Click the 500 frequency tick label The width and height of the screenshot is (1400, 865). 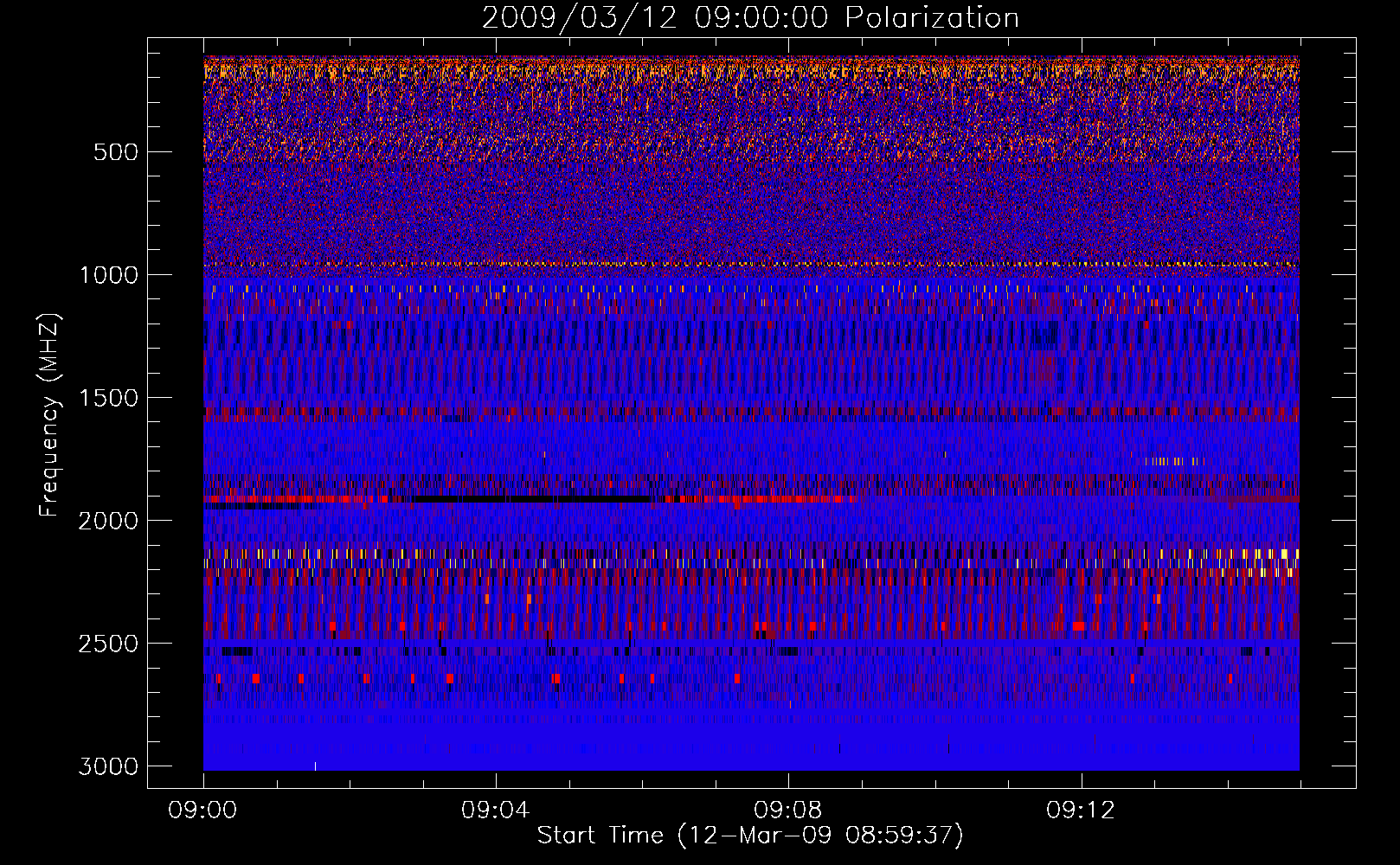pyautogui.click(x=115, y=152)
